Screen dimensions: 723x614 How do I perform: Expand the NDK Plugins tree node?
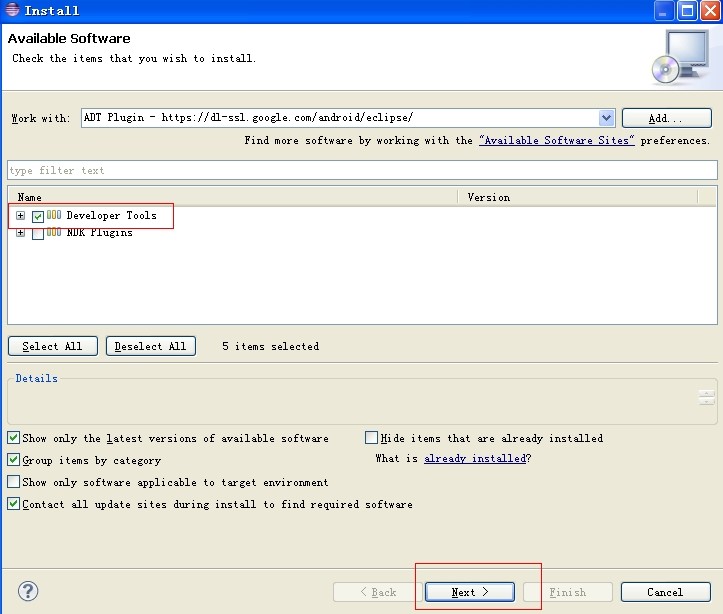pyautogui.click(x=20, y=233)
